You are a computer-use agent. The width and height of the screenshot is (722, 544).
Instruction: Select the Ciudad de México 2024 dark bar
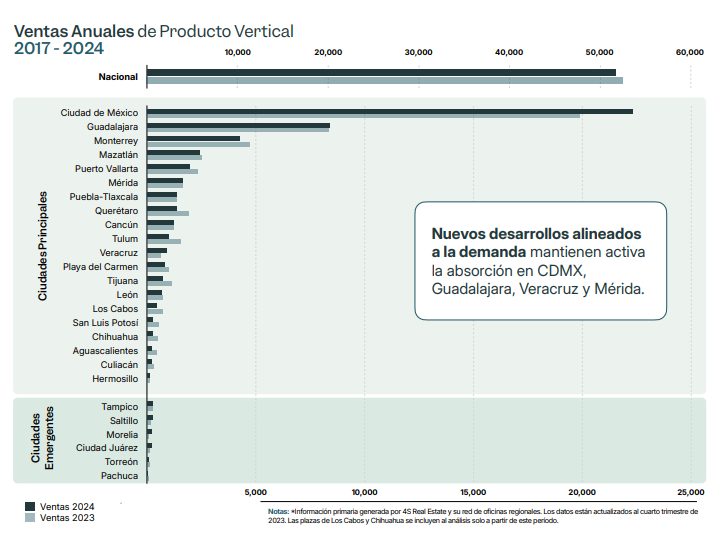[x=389, y=110]
